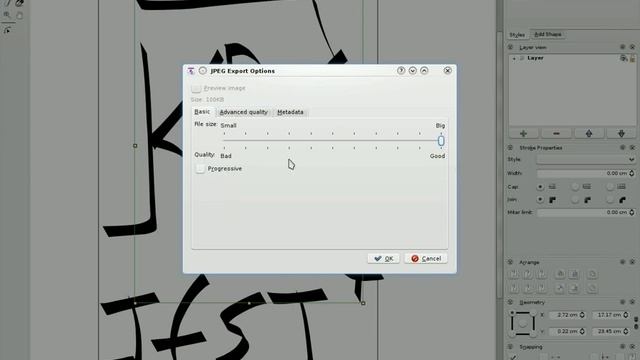Click the Y position field 0.22 cm

pyautogui.click(x=567, y=331)
